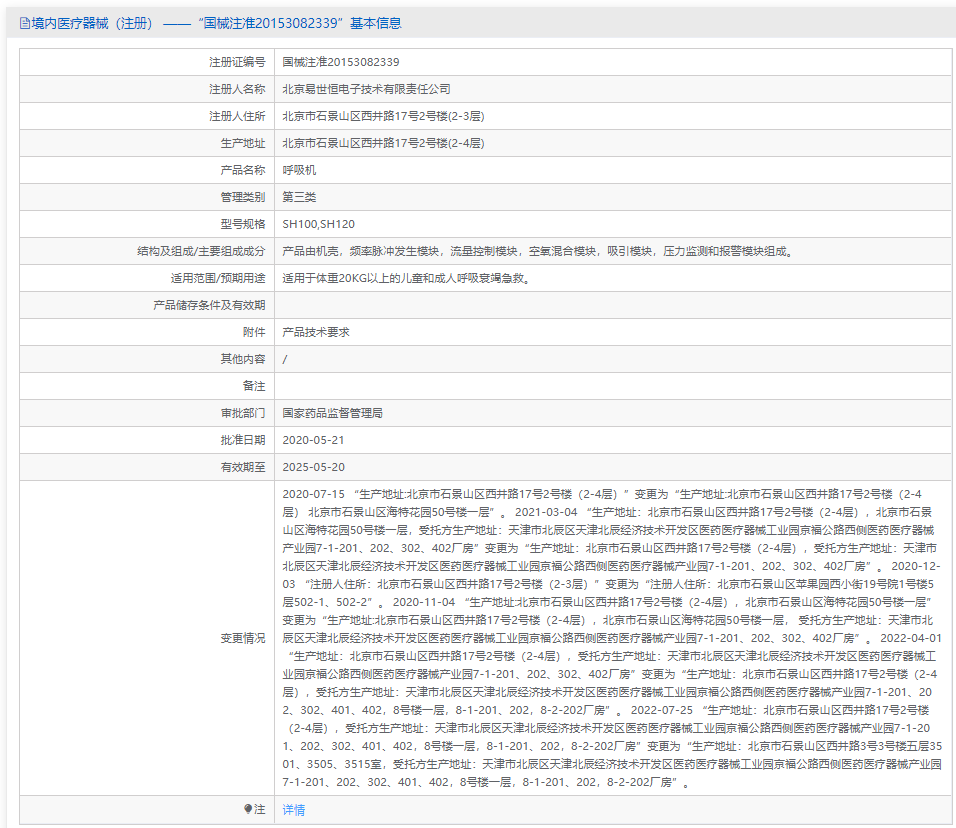Select category value 第三类
Image resolution: width=956 pixels, height=828 pixels.
[299, 197]
